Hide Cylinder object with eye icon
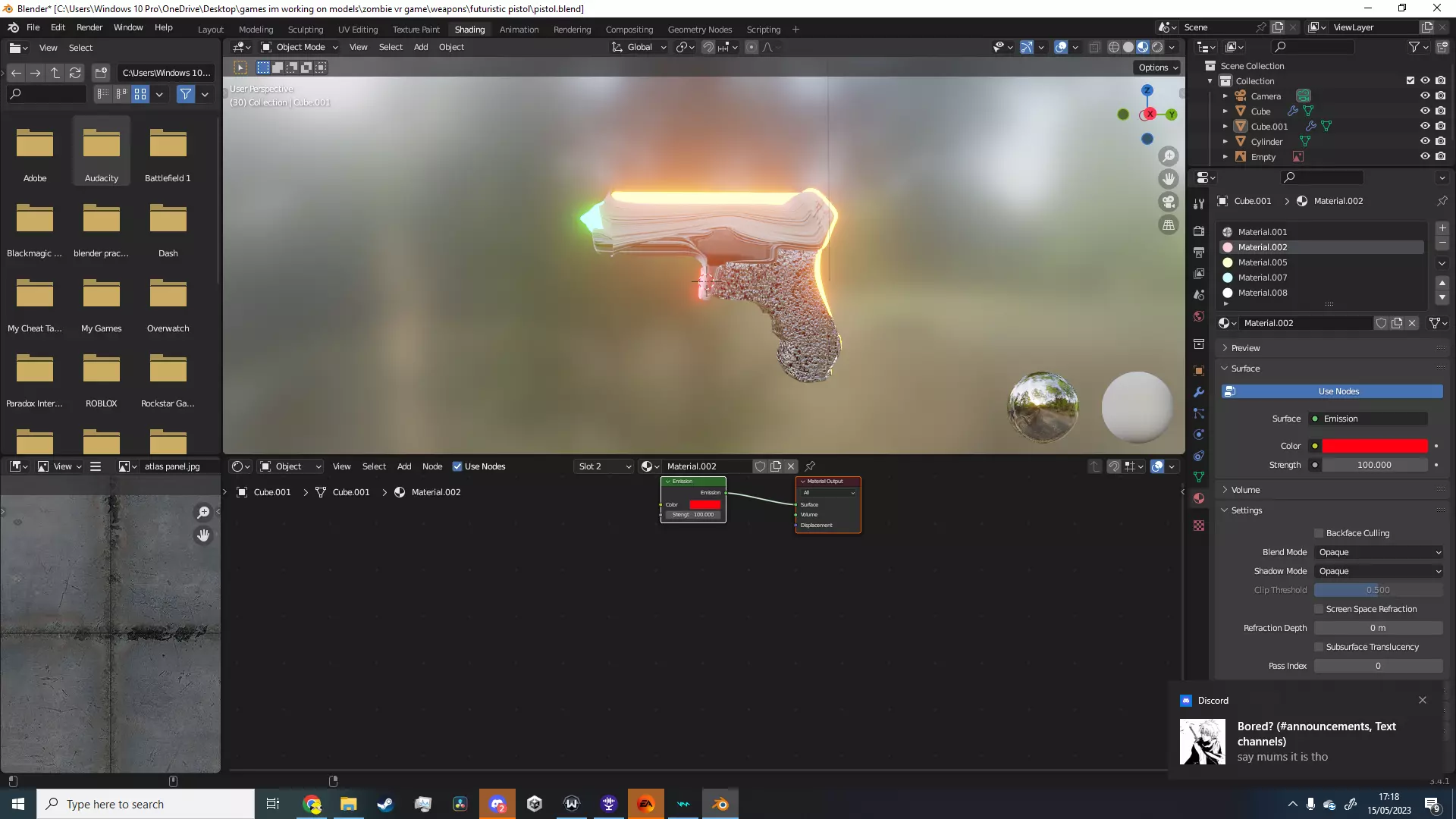The height and width of the screenshot is (819, 1456). point(1425,141)
